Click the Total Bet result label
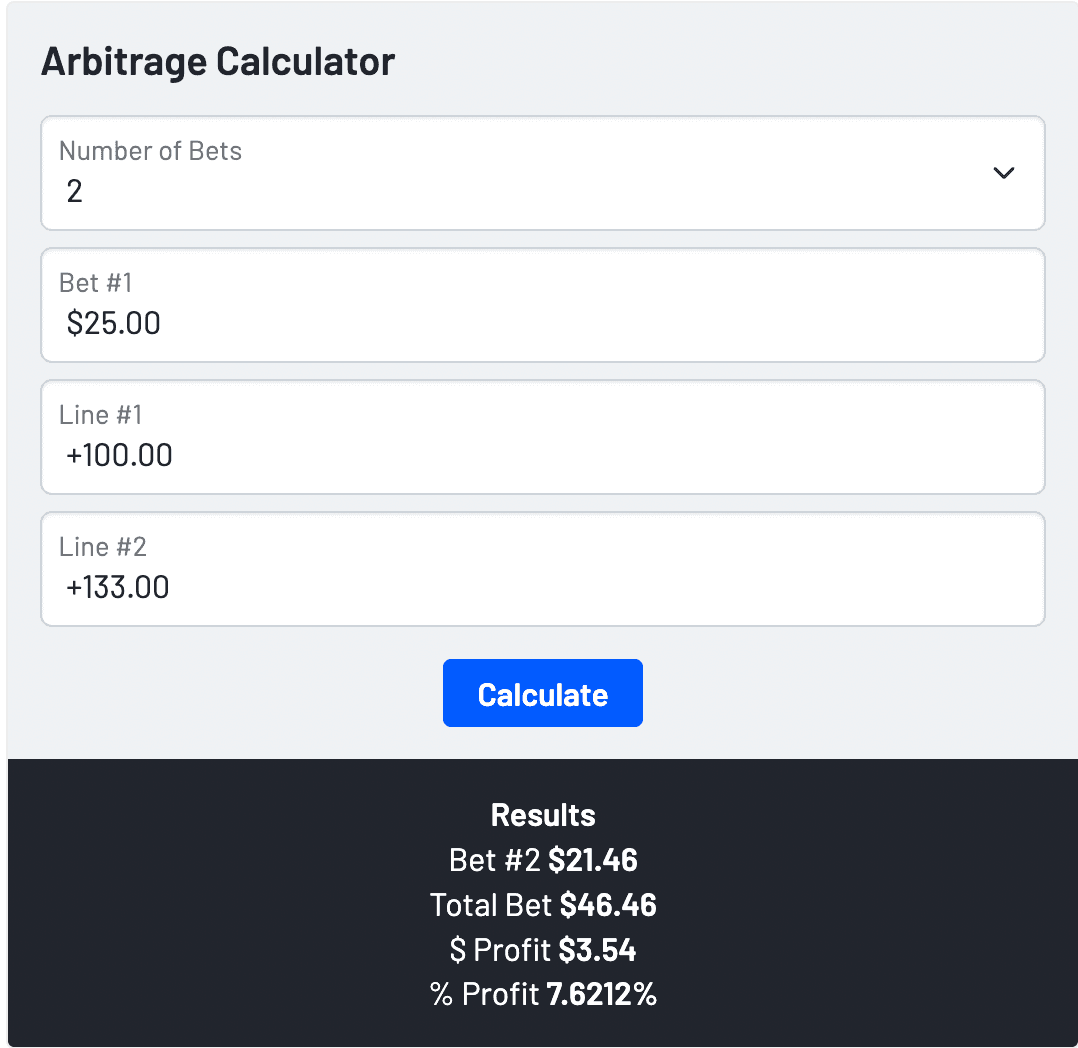1078x1048 pixels. [491, 905]
